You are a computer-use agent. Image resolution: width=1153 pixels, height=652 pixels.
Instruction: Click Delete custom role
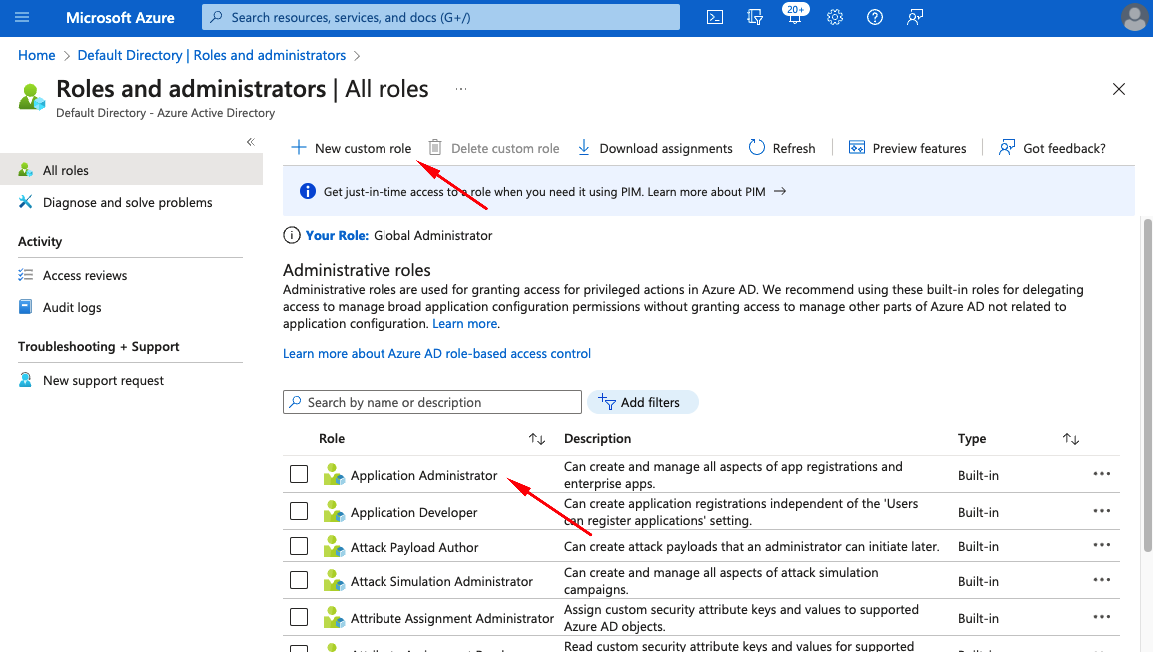tap(494, 148)
